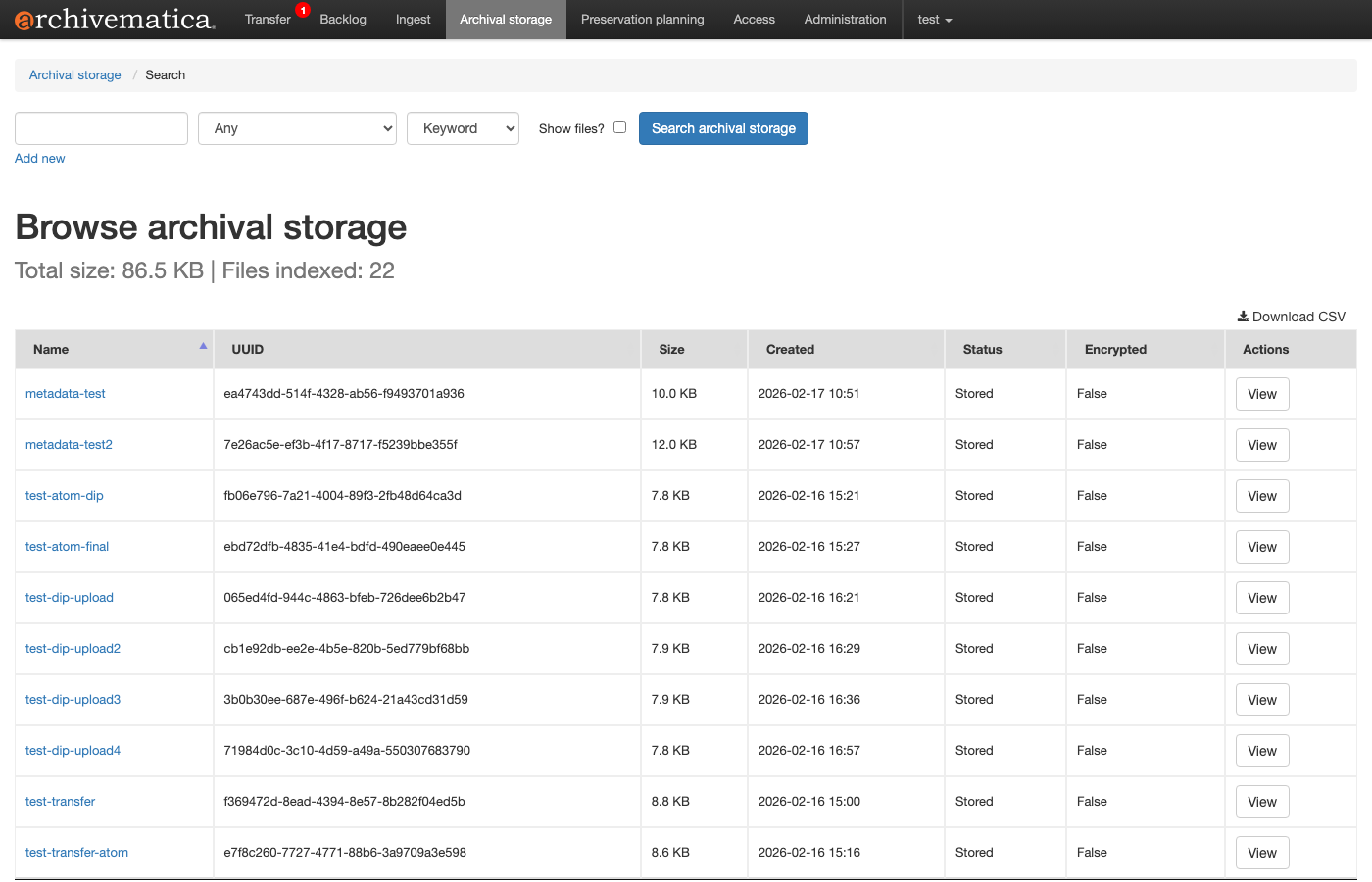The image size is (1372, 882).
Task: View the metadata-test2 row
Action: (1262, 445)
